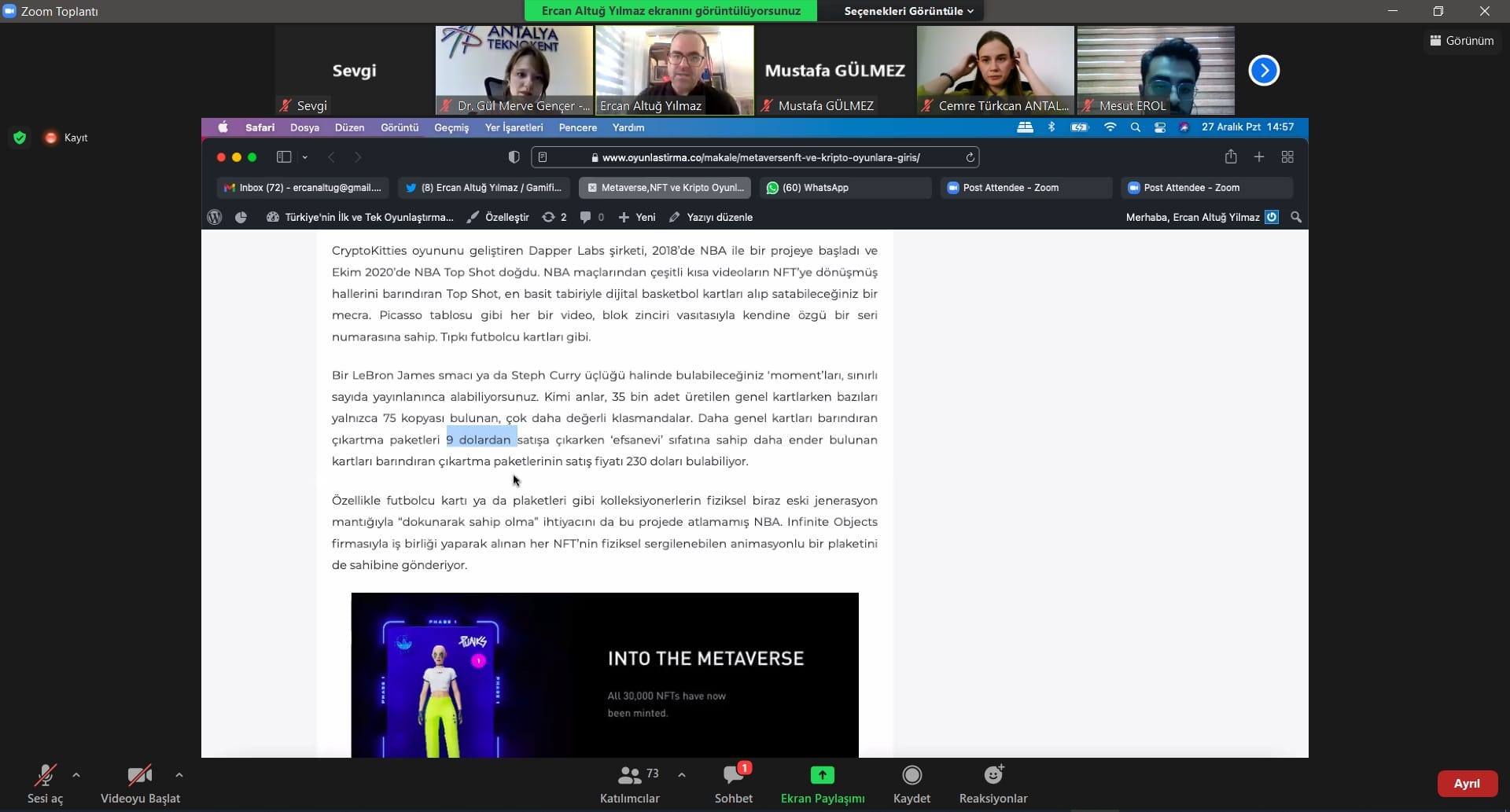Expand participants options arrow next to 73
This screenshot has width=1510, height=812.
(x=681, y=775)
